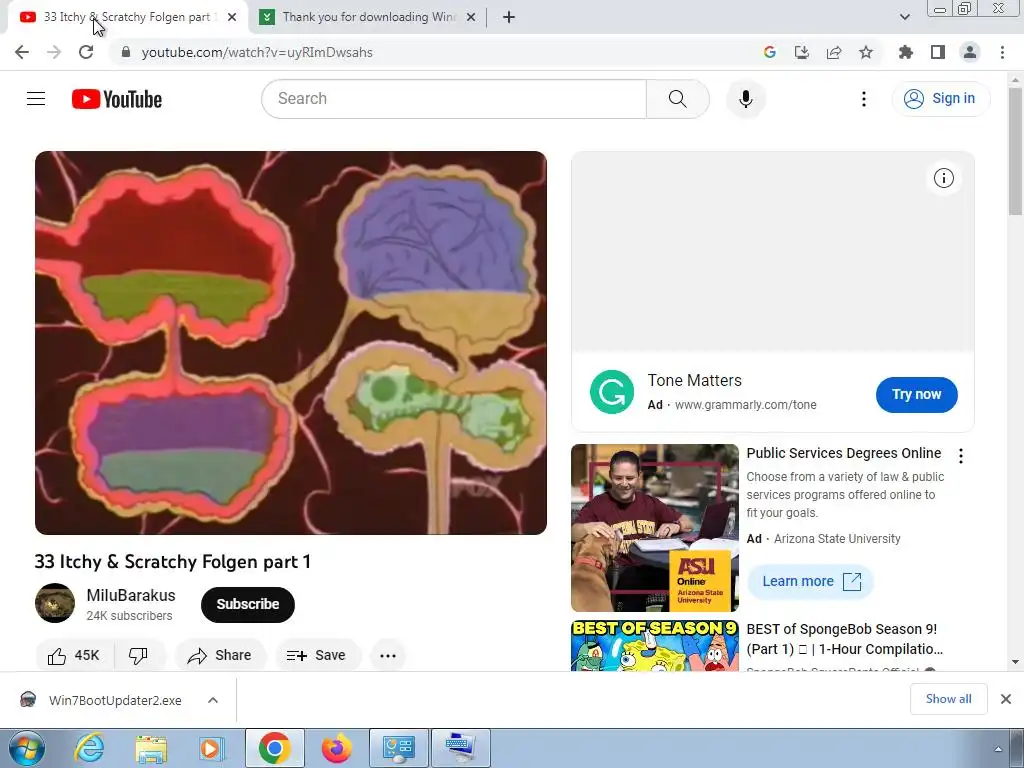
Task: Open the YouTube hamburger guide menu
Action: click(x=36, y=99)
